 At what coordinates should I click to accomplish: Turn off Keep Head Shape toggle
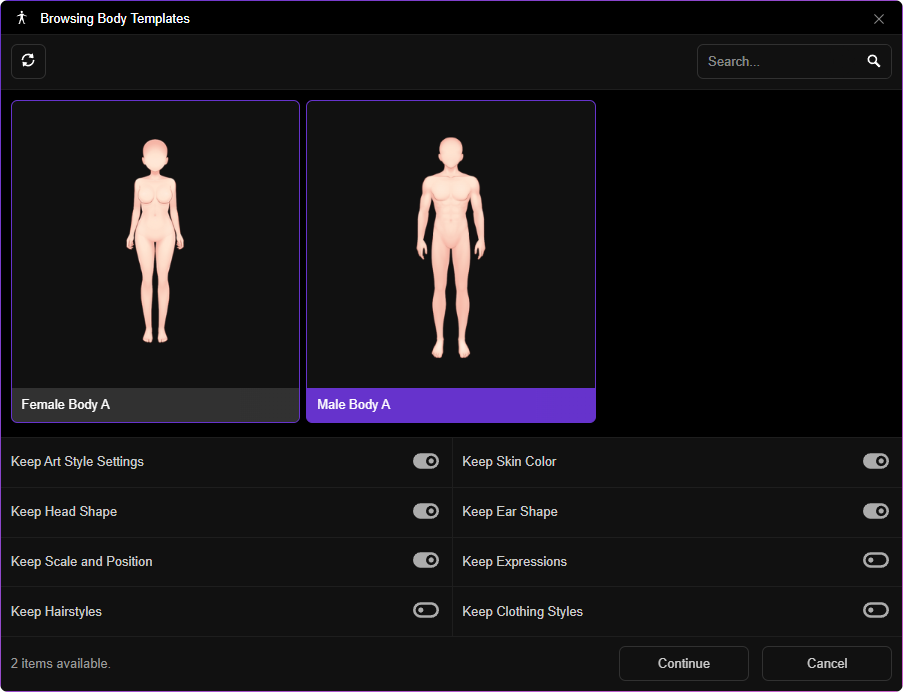tap(426, 511)
